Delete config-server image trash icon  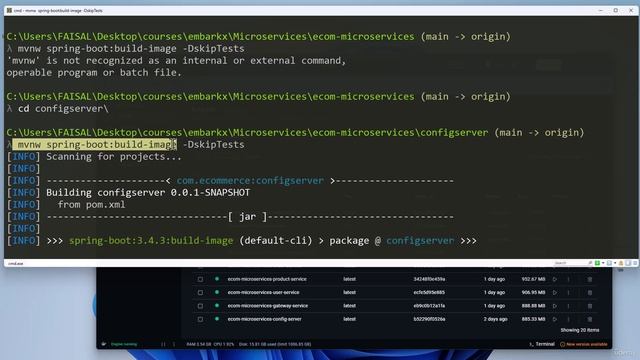[x=589, y=319]
